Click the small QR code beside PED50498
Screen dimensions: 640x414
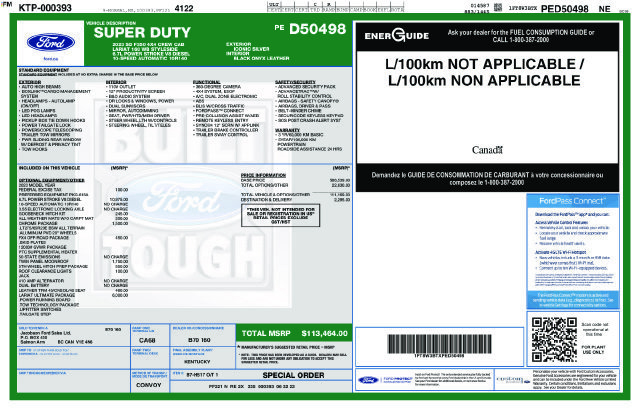(498, 7)
